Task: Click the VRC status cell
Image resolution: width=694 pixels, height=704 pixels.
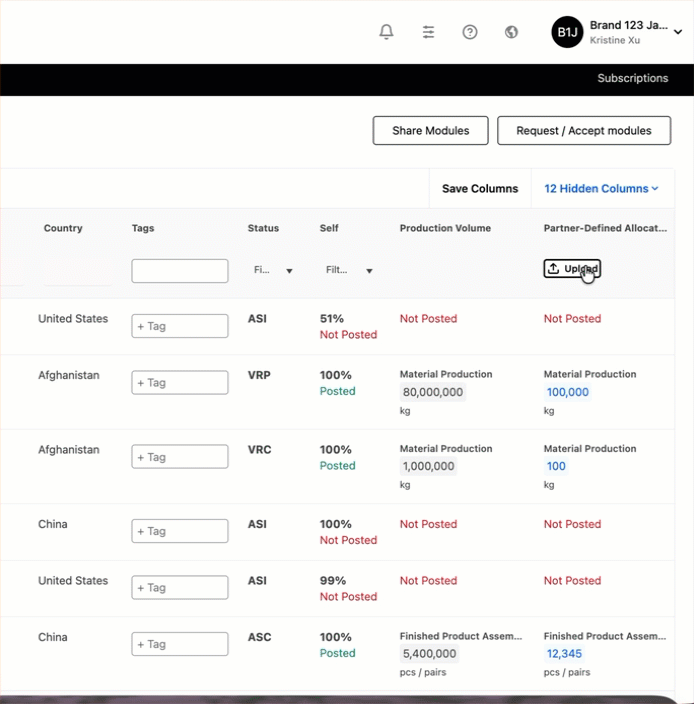Action: [259, 449]
